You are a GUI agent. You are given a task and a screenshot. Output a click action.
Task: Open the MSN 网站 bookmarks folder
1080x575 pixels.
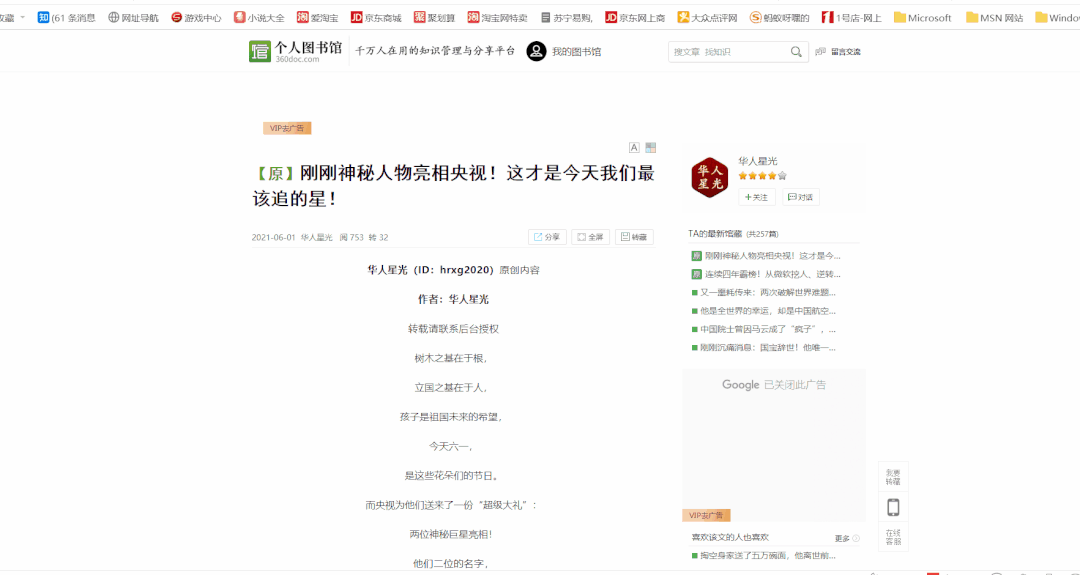[x=994, y=17]
